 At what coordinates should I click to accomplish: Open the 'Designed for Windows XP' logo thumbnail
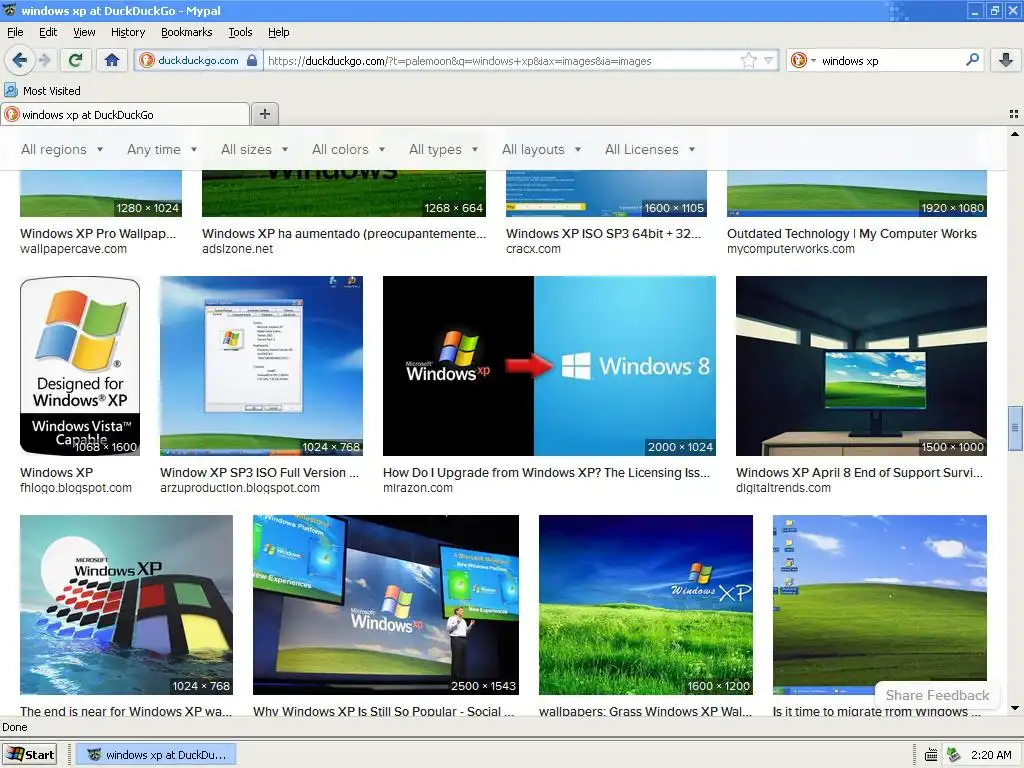80,366
